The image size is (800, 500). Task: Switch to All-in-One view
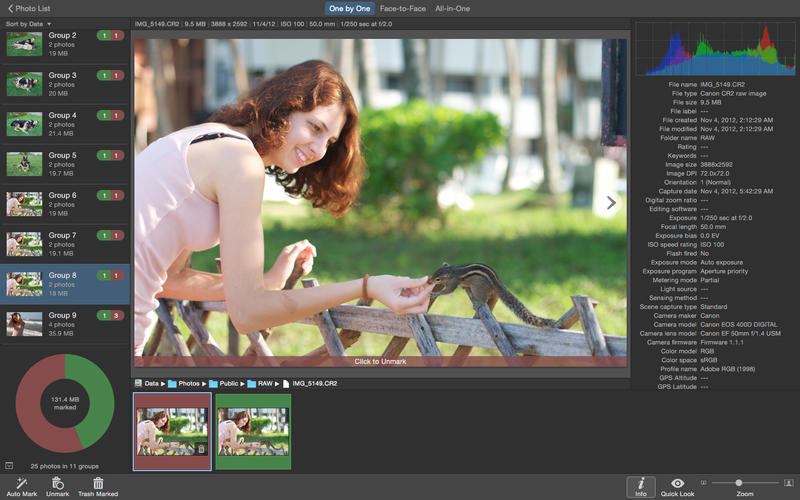(452, 8)
